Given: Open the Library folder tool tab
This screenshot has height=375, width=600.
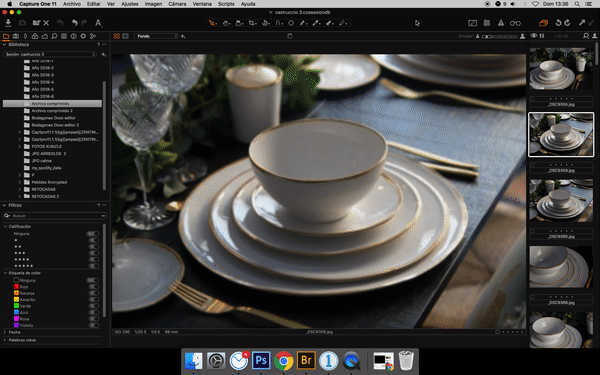Looking at the screenshot, I should point(6,36).
